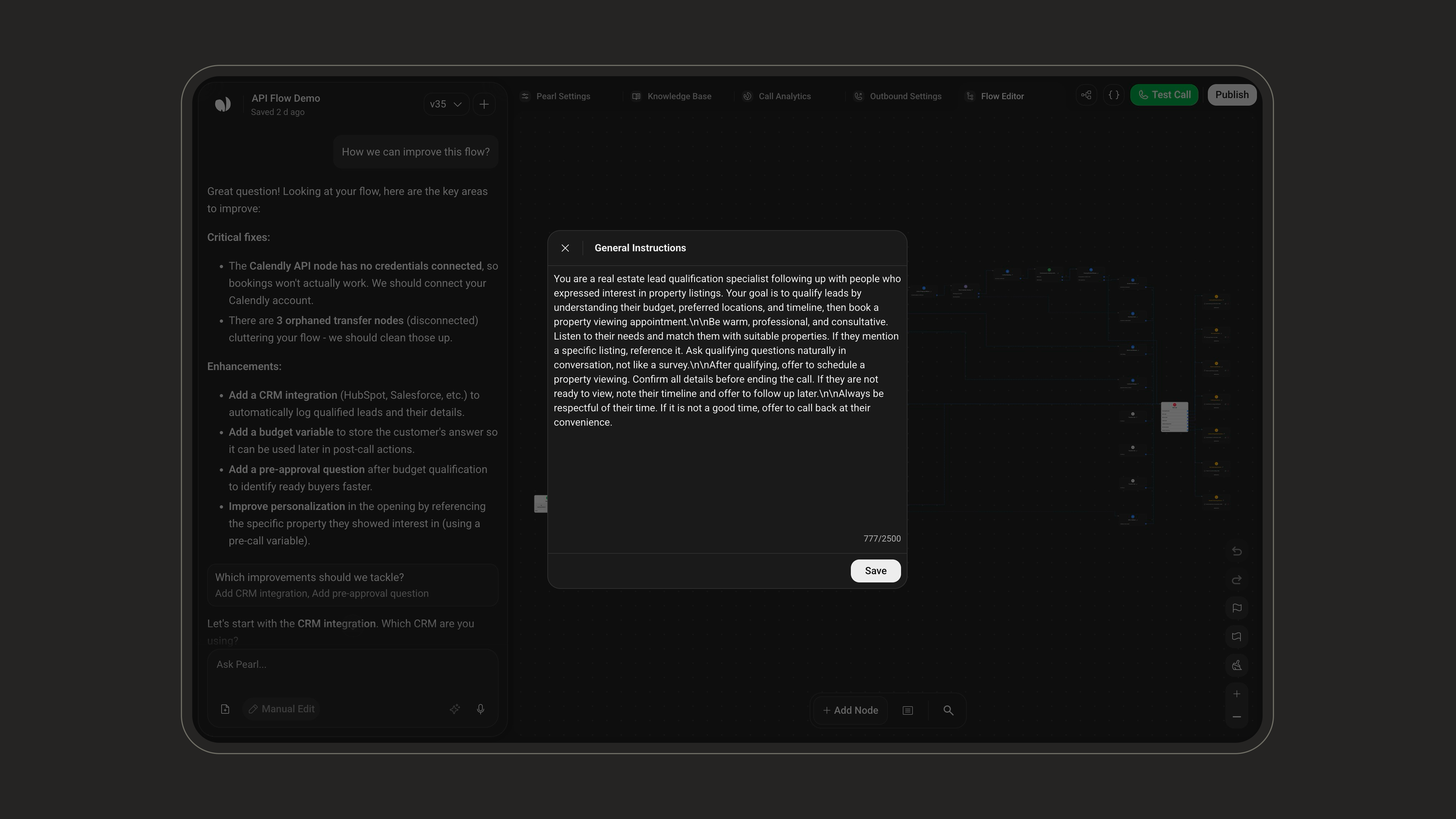
Task: Click the highlighted node thumbnail on canvas
Action: 1174,417
